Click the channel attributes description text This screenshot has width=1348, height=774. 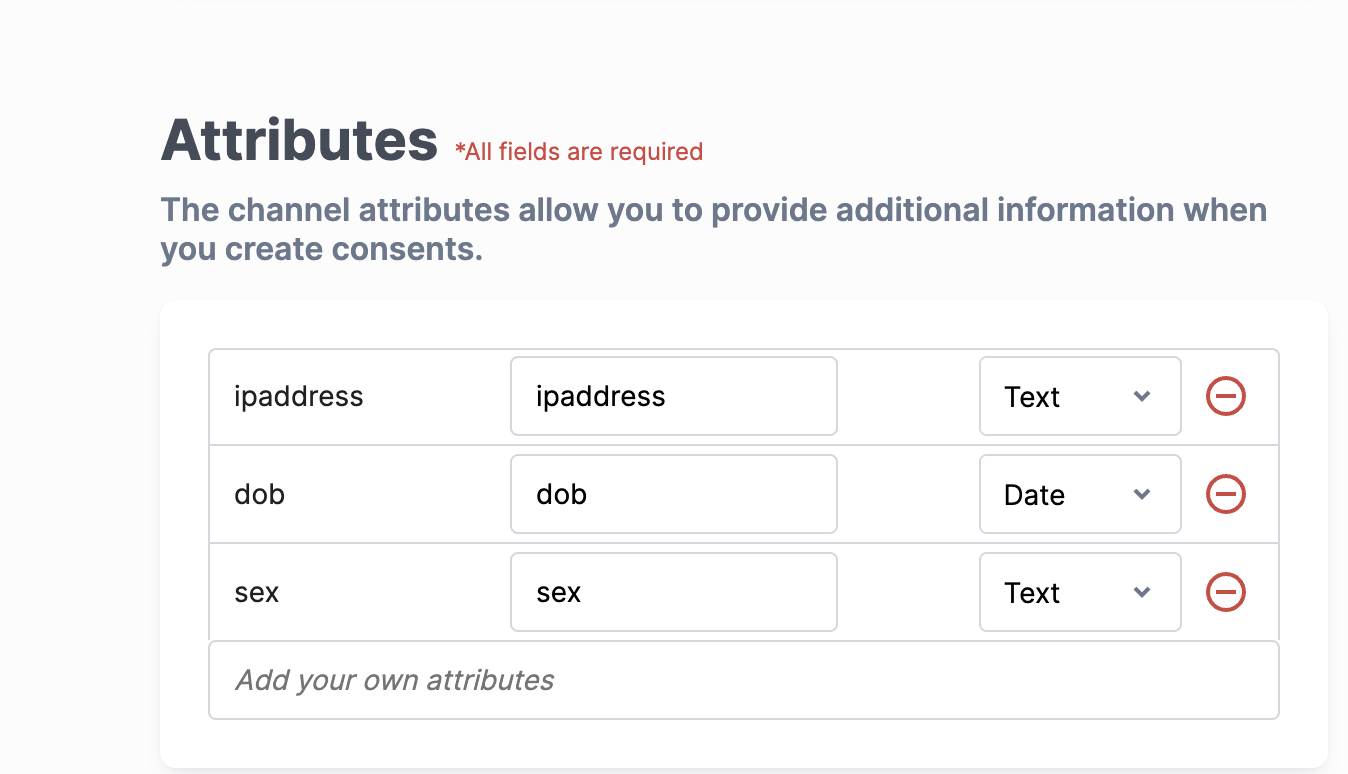[x=714, y=229]
